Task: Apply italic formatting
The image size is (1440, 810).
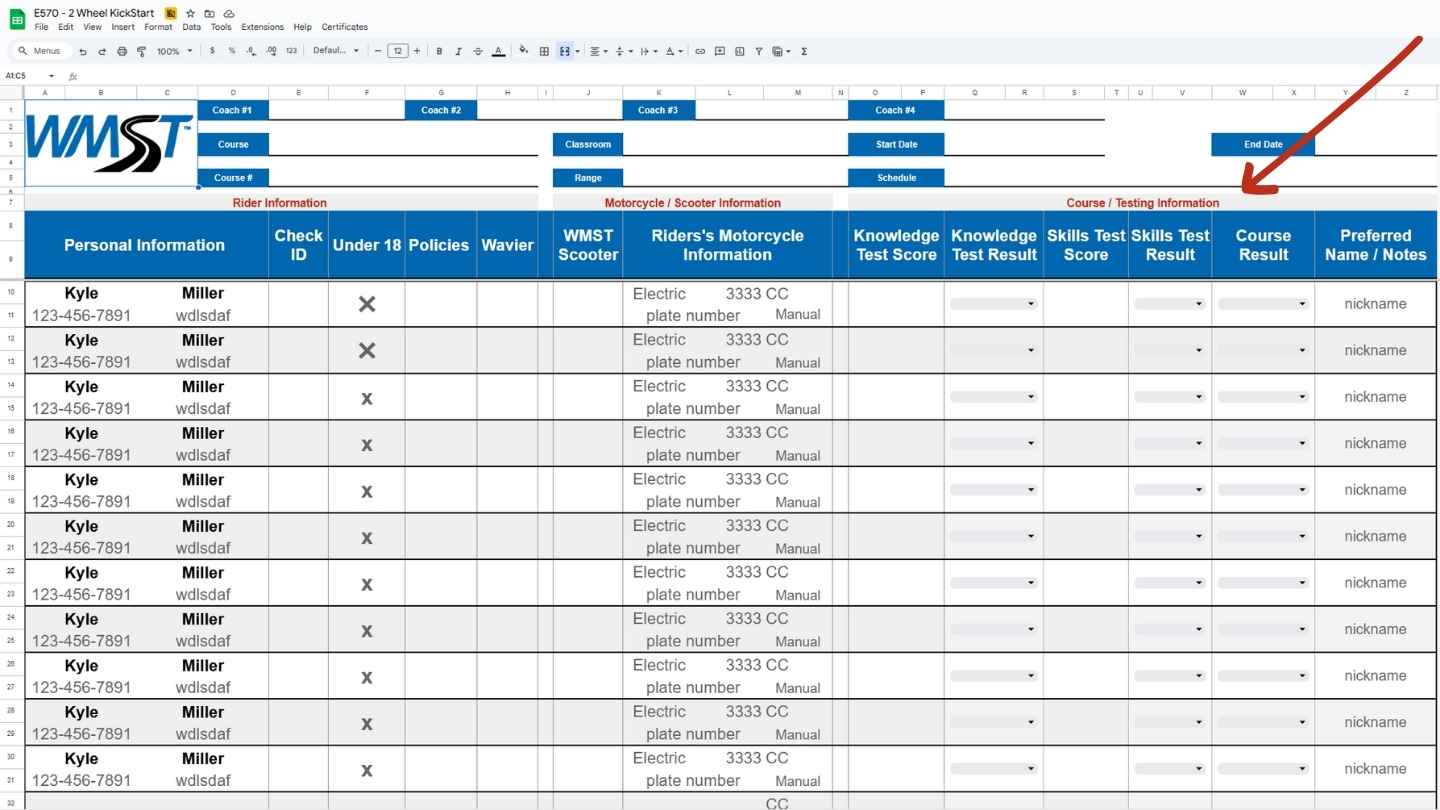Action: pyautogui.click(x=458, y=51)
